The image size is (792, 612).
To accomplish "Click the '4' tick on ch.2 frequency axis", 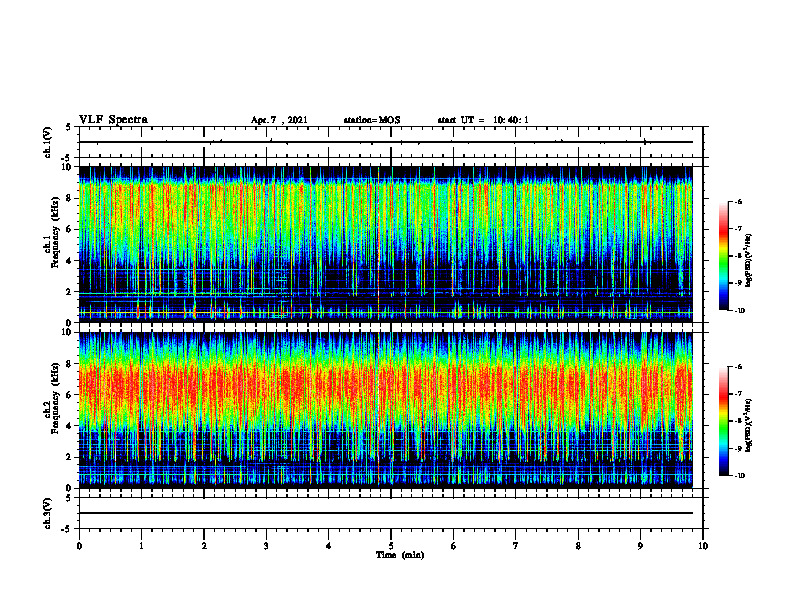I will coord(69,426).
